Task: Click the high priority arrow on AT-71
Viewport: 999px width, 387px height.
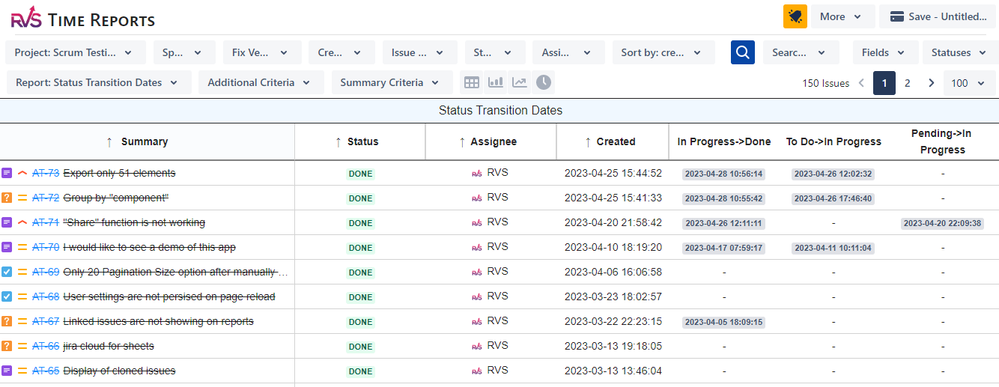Action: [x=22, y=223]
